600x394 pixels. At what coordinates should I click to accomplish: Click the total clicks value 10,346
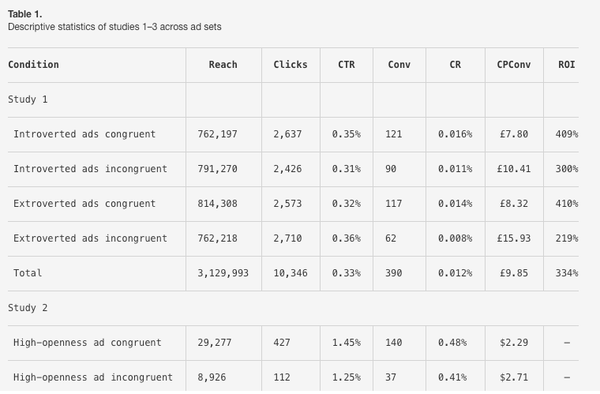[x=290, y=273]
